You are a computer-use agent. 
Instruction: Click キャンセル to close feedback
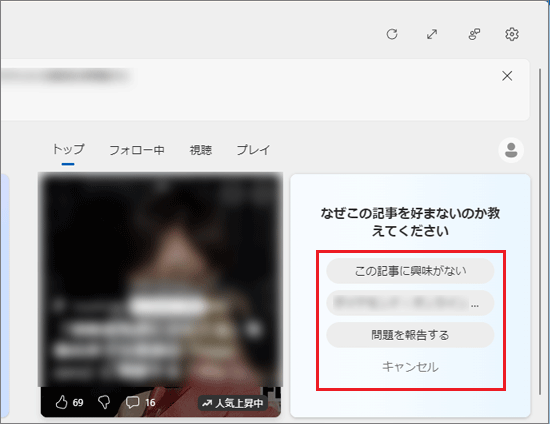pyautogui.click(x=410, y=367)
